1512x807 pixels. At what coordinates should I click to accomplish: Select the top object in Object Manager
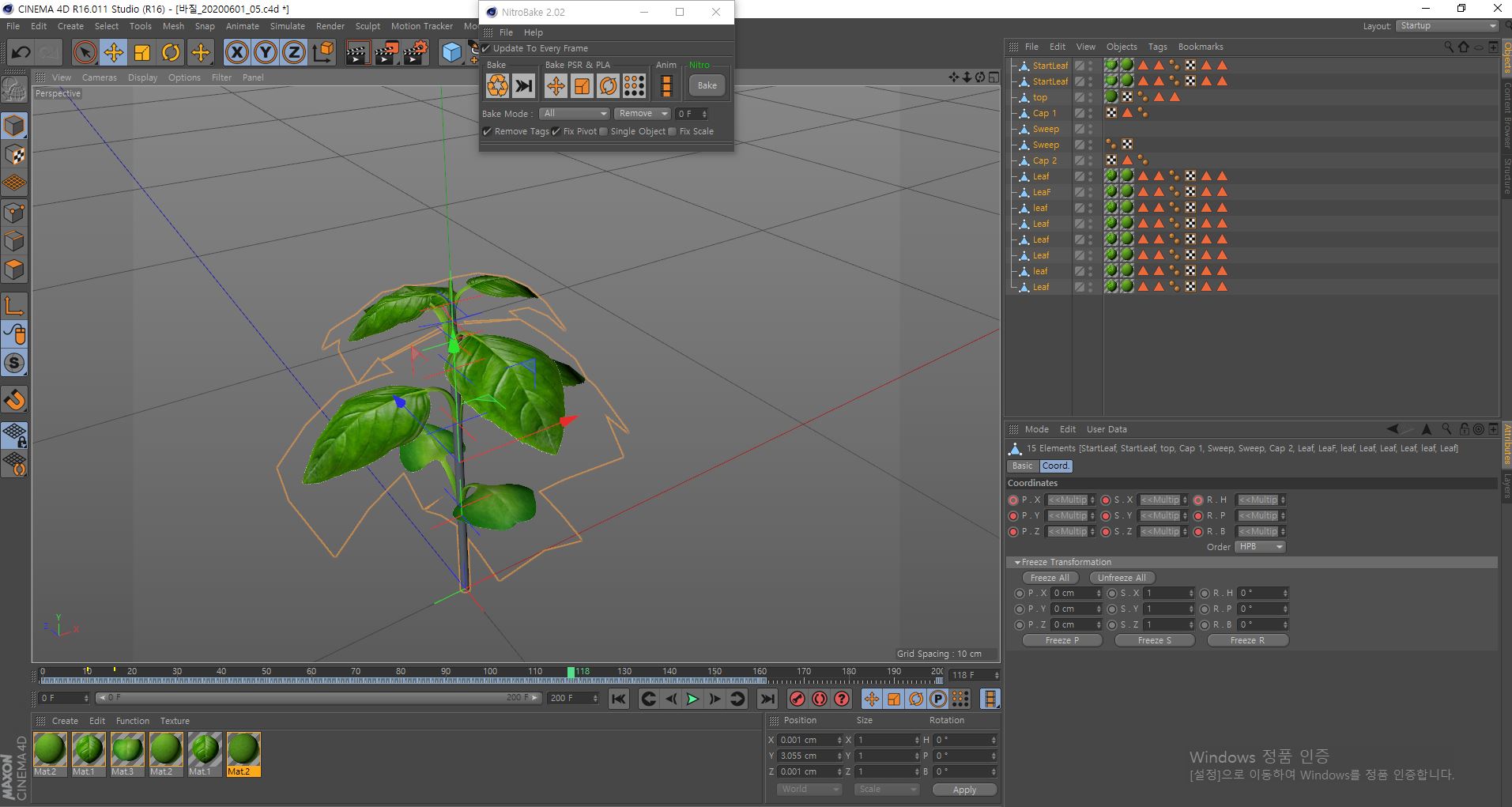click(1039, 97)
